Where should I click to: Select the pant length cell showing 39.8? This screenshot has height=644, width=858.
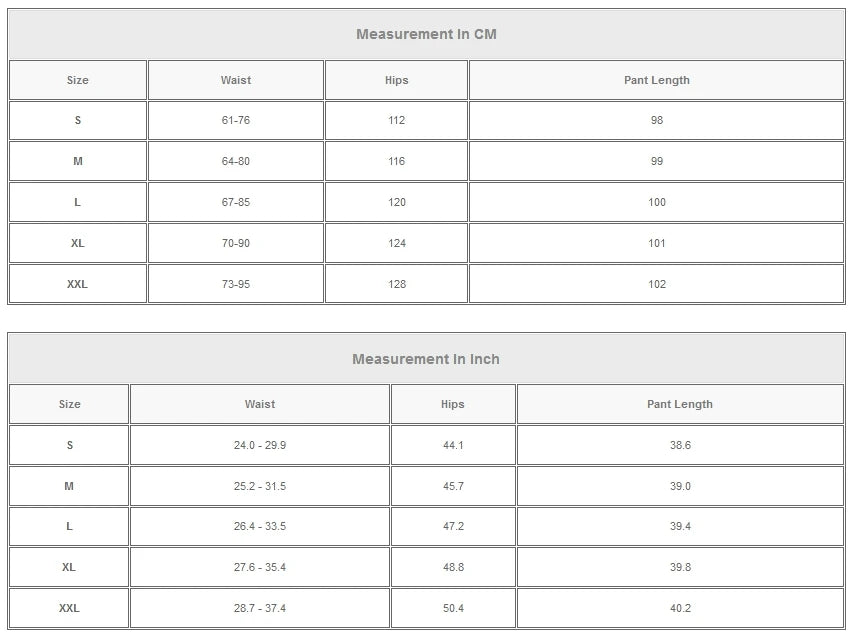coord(680,567)
